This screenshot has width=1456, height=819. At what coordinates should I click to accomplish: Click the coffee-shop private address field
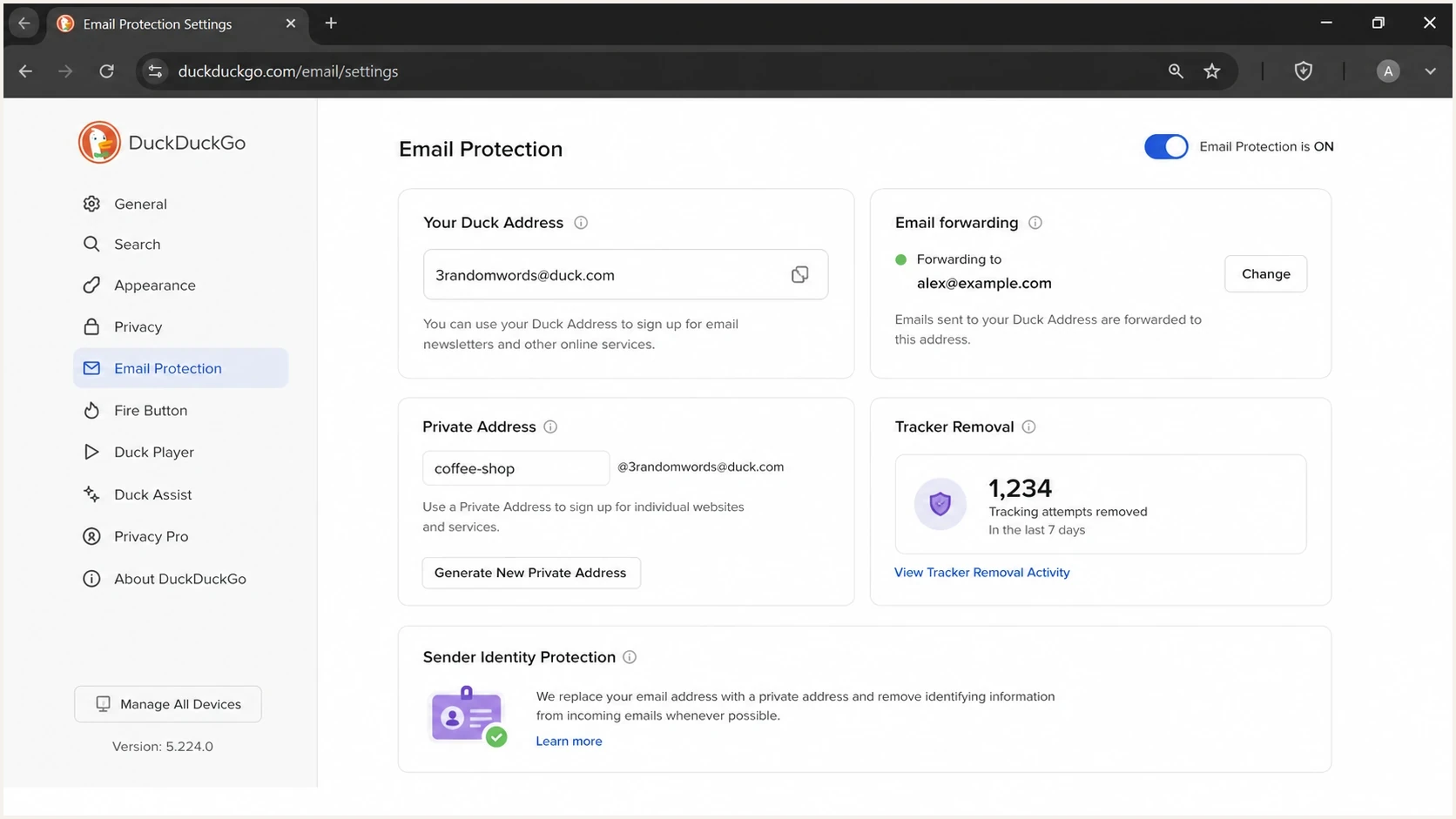point(516,468)
